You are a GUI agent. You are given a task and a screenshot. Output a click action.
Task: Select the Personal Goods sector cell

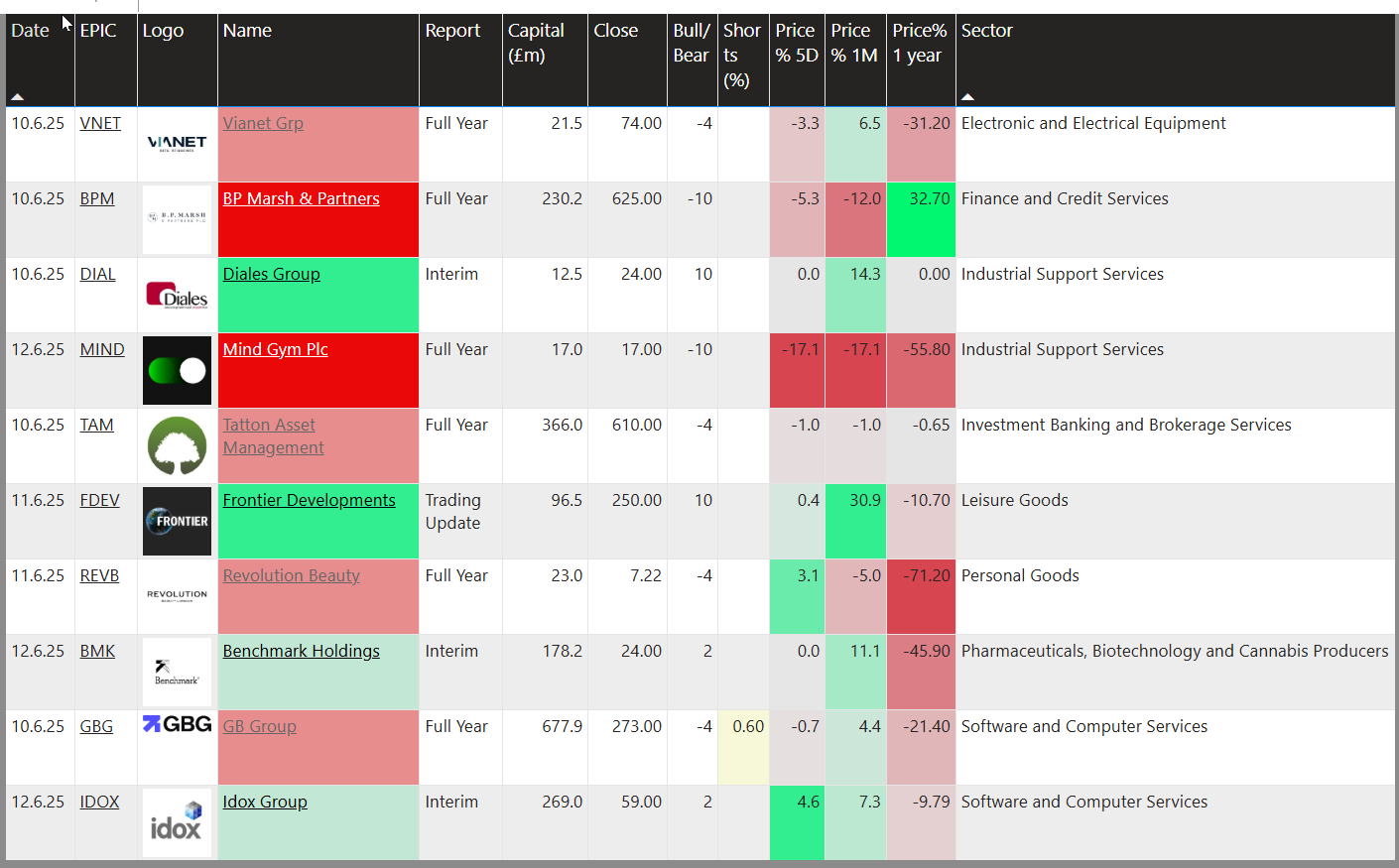pos(1176,596)
